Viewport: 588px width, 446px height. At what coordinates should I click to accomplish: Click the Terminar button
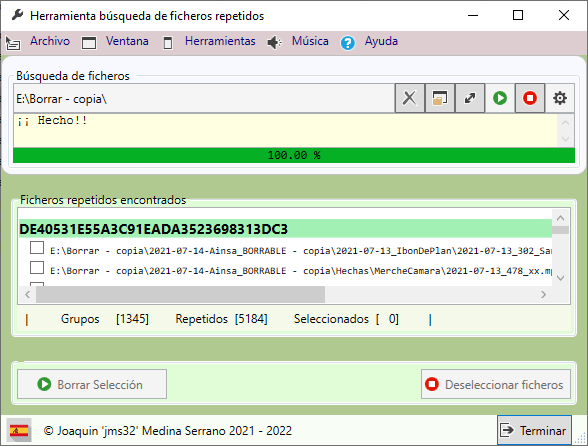point(534,430)
